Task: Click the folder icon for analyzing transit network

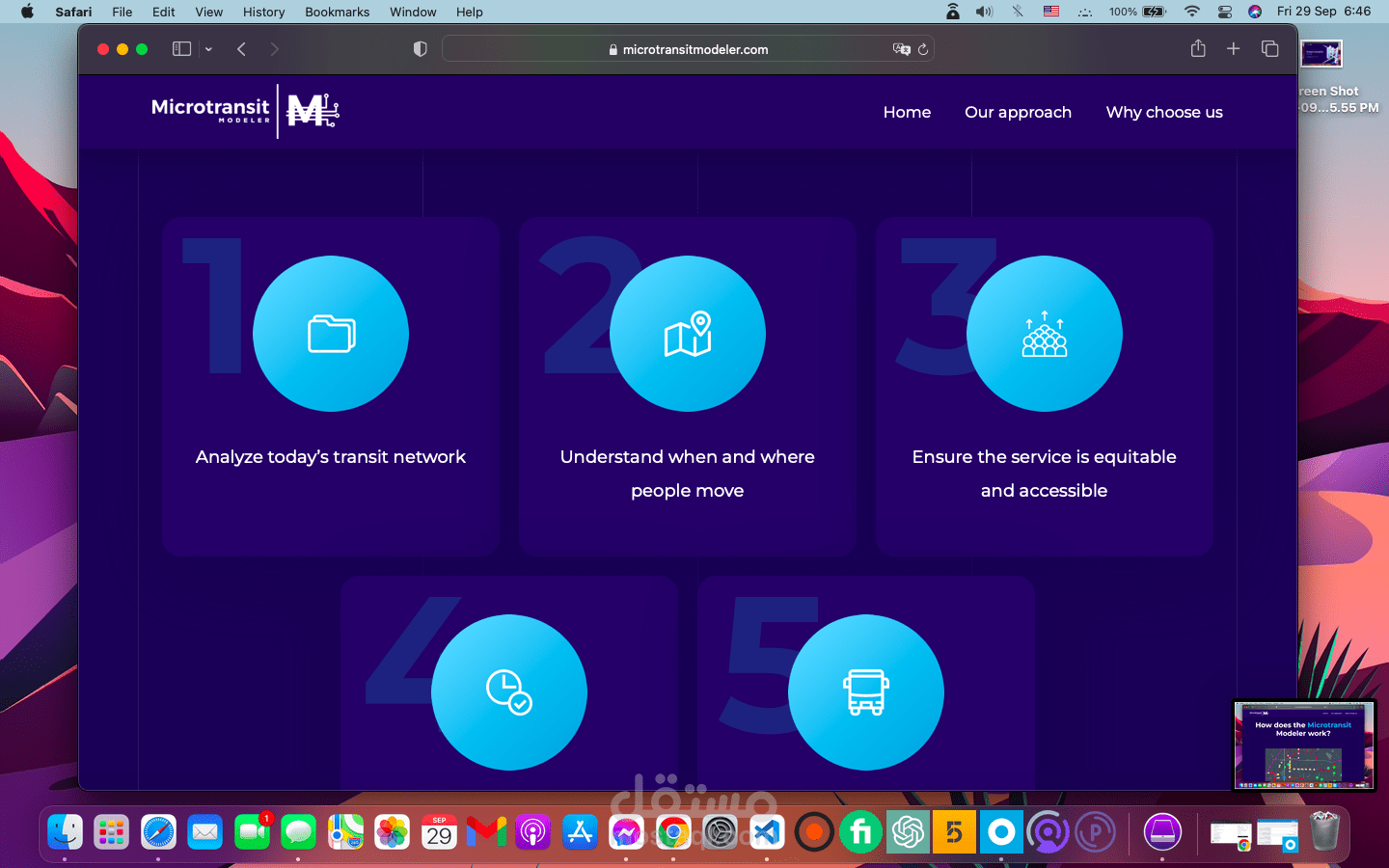Action: click(x=331, y=334)
